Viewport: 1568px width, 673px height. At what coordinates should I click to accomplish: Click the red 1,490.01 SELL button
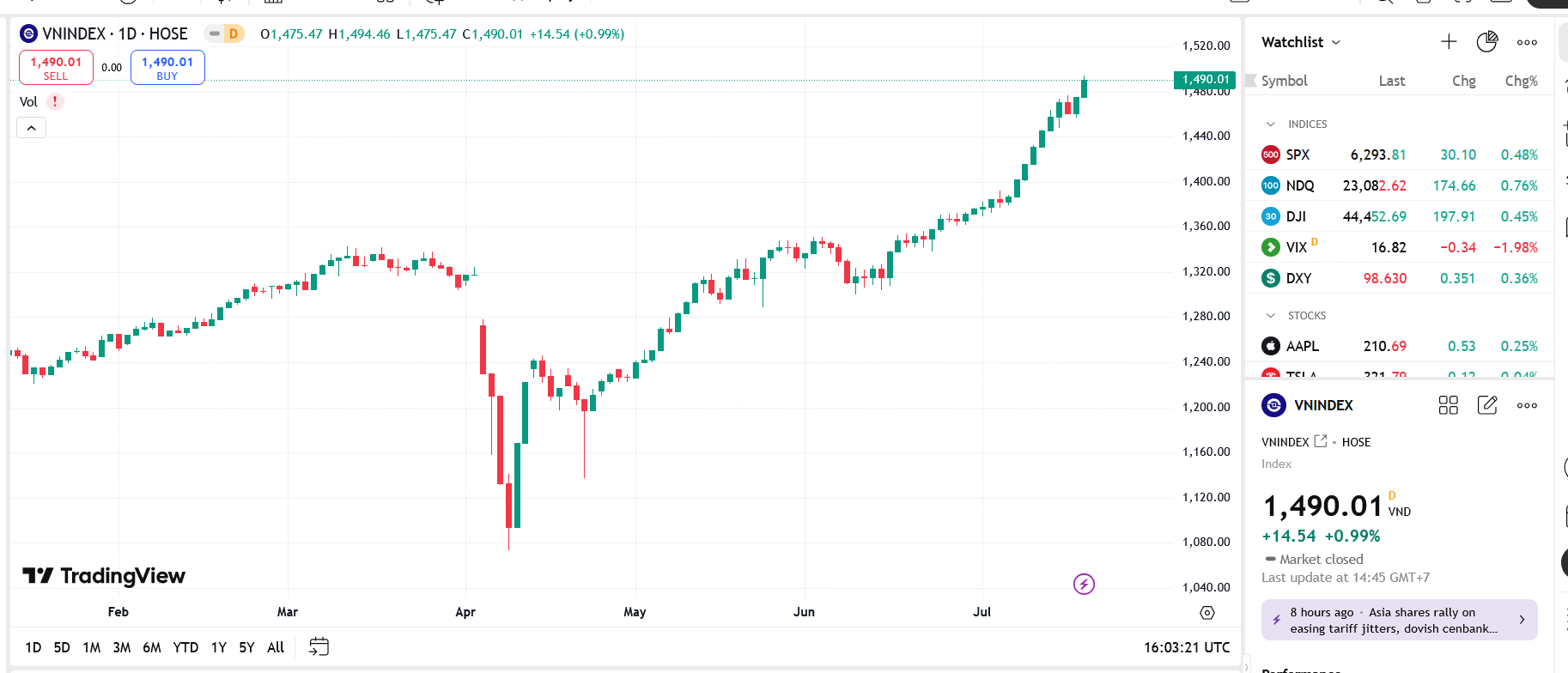[x=56, y=68]
